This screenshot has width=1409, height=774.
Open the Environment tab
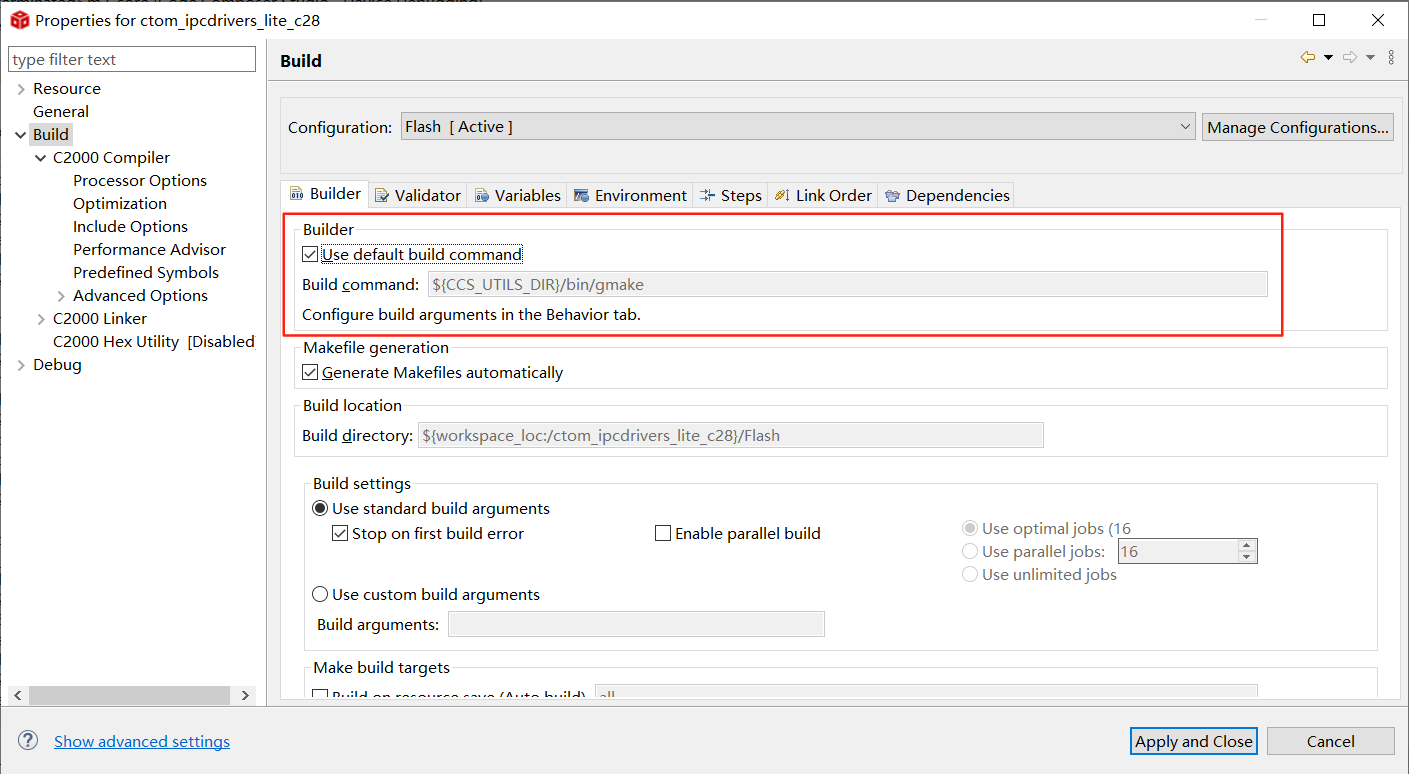click(x=630, y=195)
